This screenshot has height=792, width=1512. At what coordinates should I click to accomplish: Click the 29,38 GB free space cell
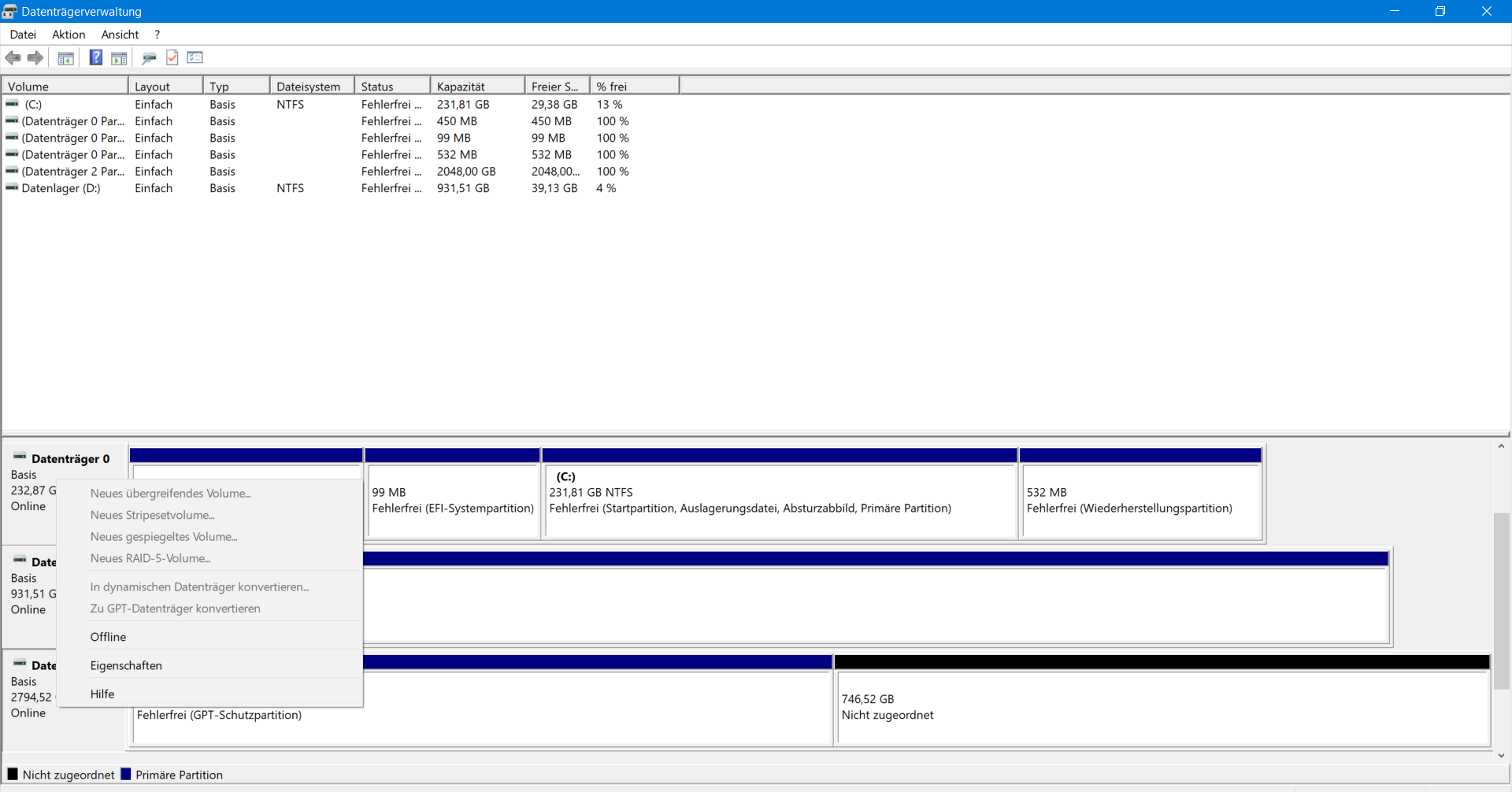click(x=554, y=104)
